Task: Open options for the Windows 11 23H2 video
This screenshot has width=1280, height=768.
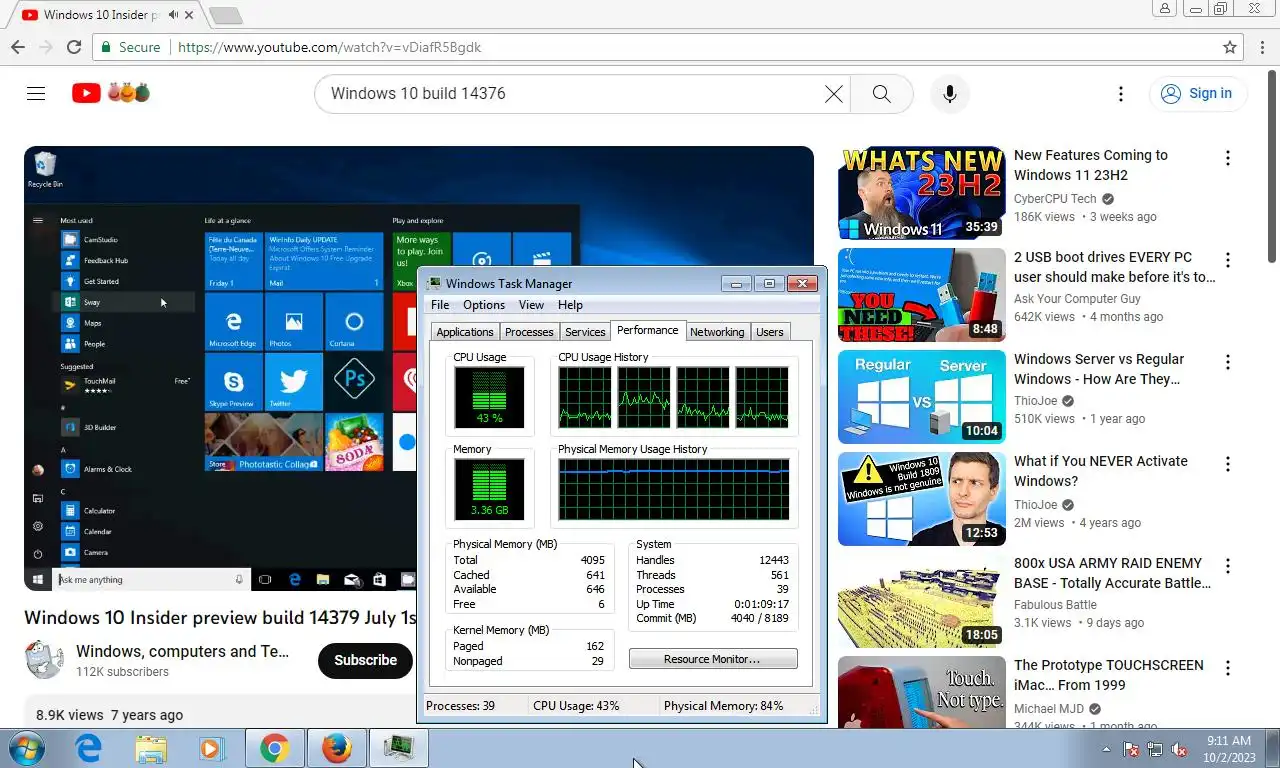Action: 1227,158
